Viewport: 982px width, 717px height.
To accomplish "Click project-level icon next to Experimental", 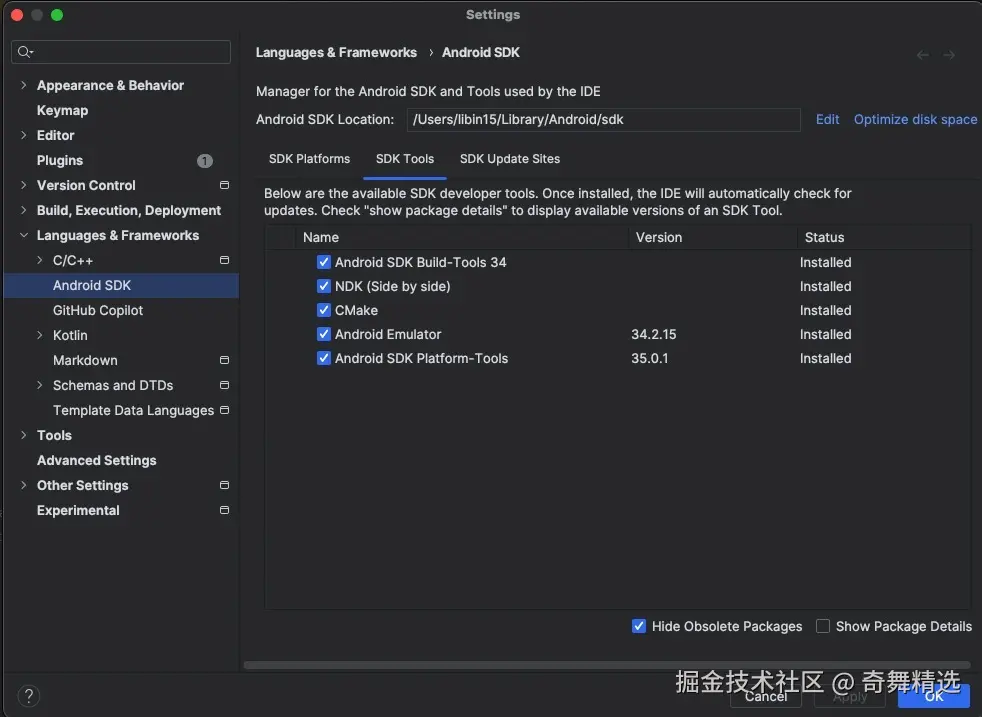I will (x=224, y=510).
